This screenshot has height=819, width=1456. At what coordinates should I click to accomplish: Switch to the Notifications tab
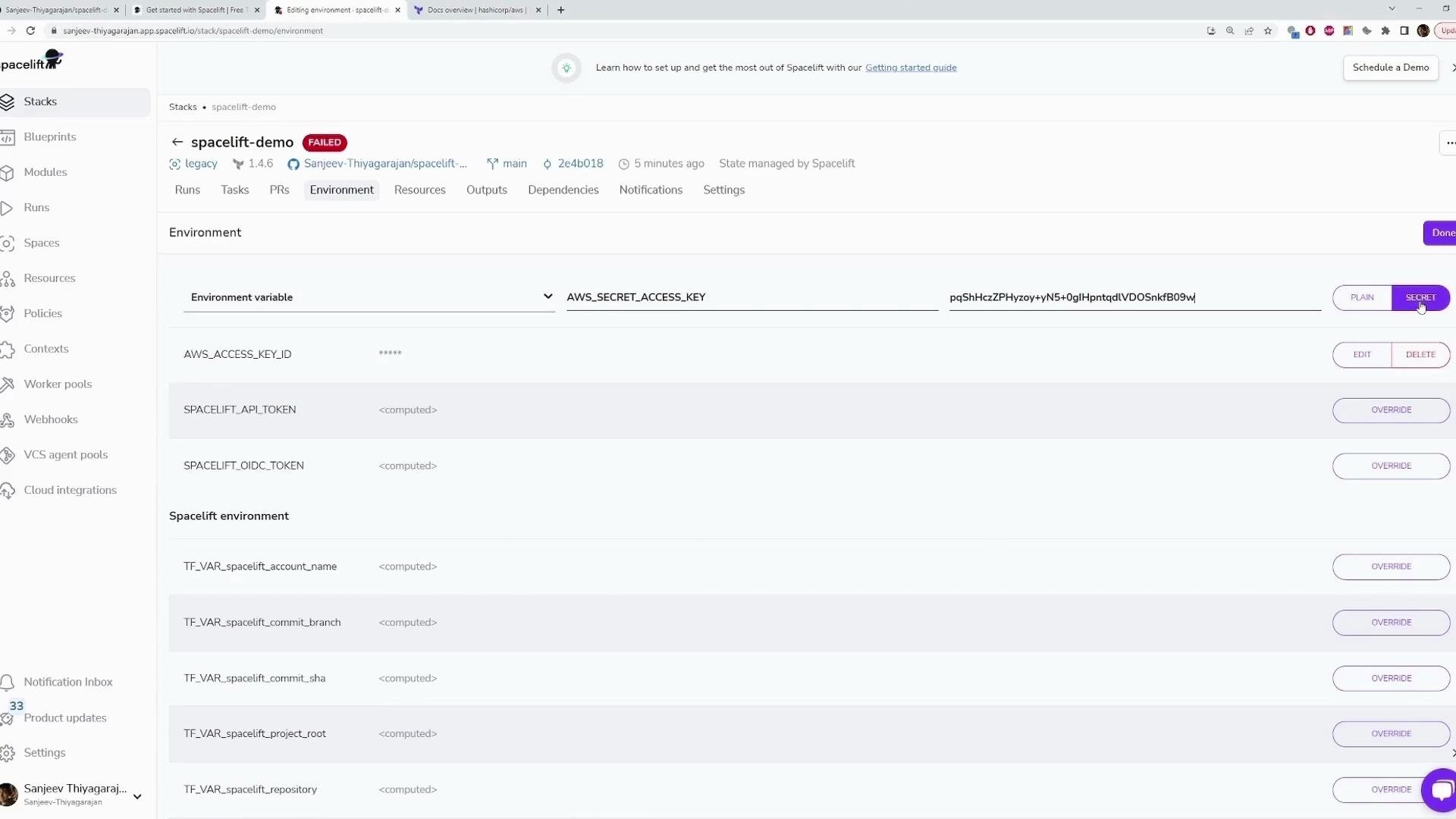point(651,190)
